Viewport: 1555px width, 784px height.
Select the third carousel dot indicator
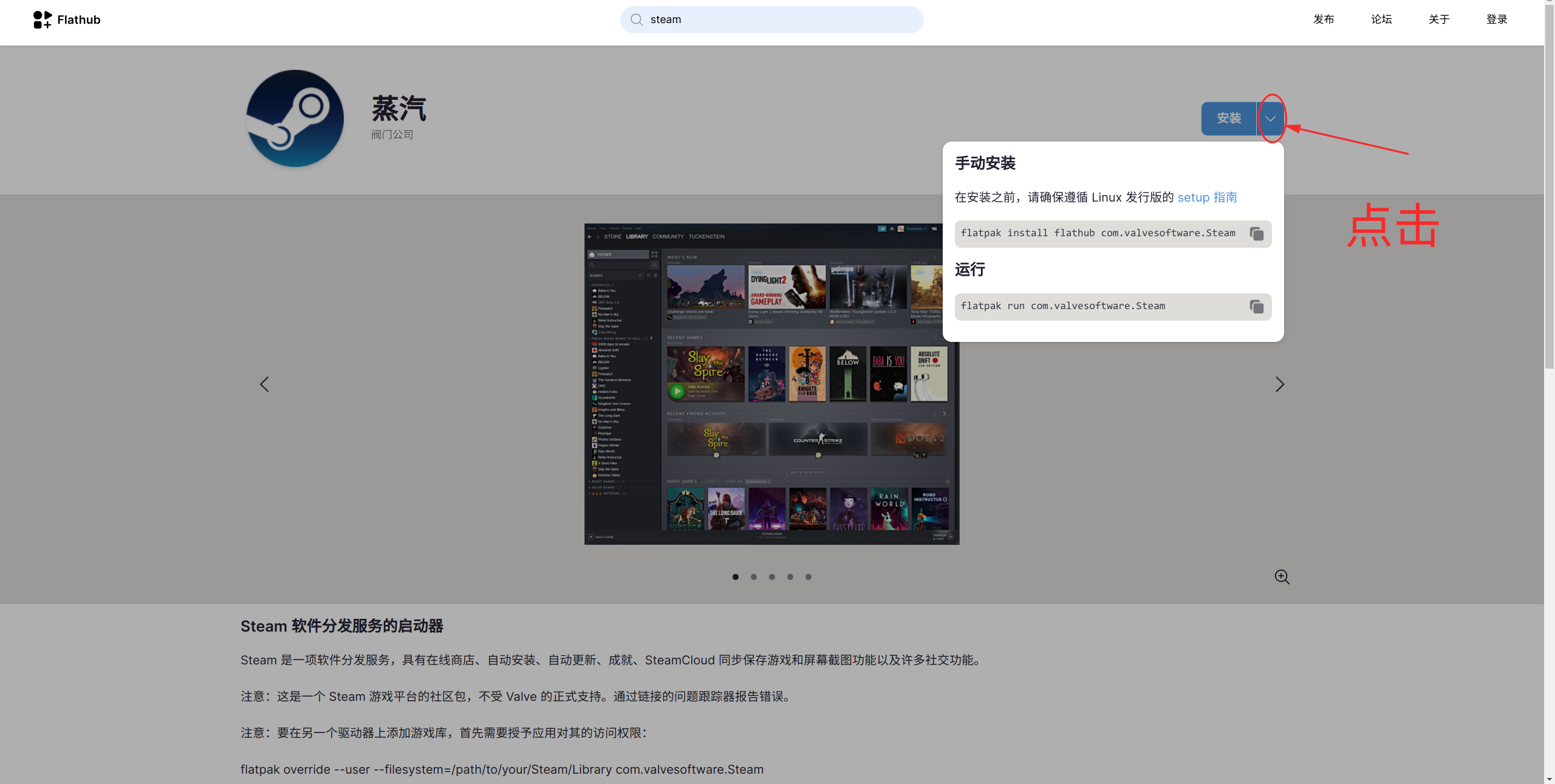click(x=771, y=576)
